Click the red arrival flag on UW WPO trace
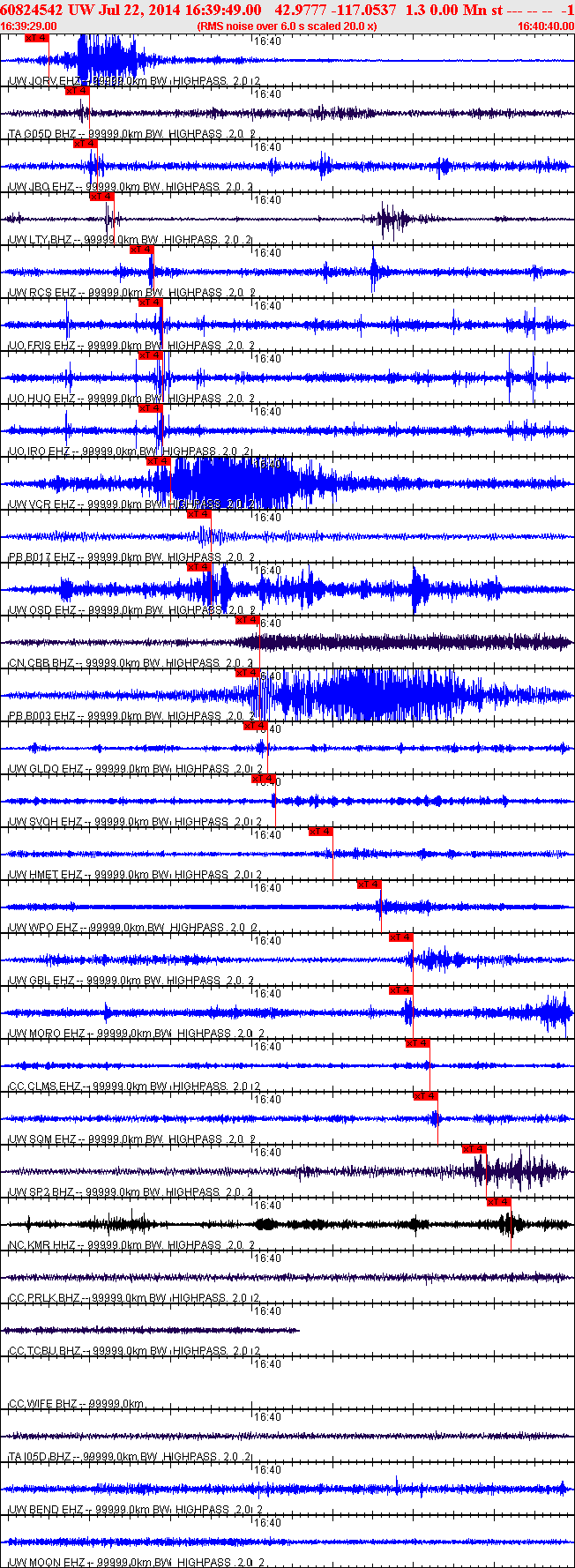Viewport: 575px width, 1568px height. 369,885
